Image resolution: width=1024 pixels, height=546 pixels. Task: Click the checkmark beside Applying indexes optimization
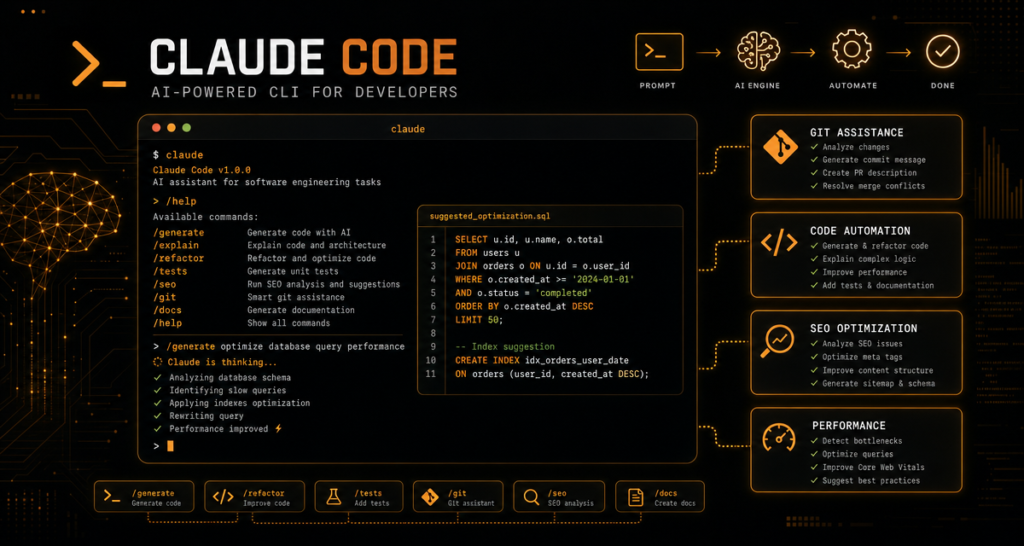tap(157, 403)
